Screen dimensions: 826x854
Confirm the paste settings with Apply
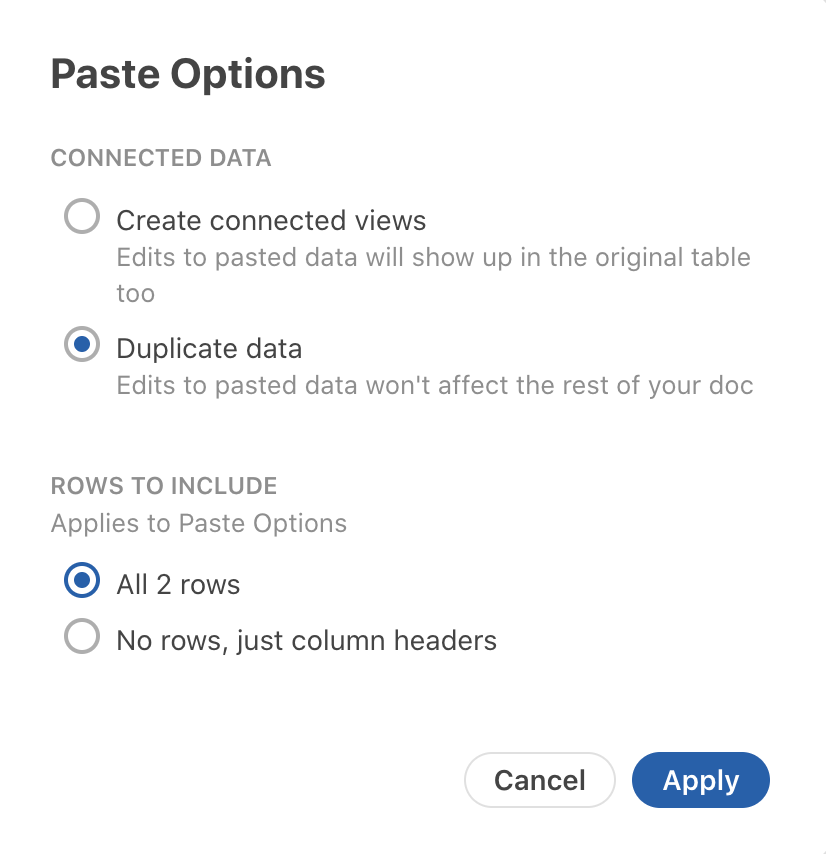(x=700, y=780)
